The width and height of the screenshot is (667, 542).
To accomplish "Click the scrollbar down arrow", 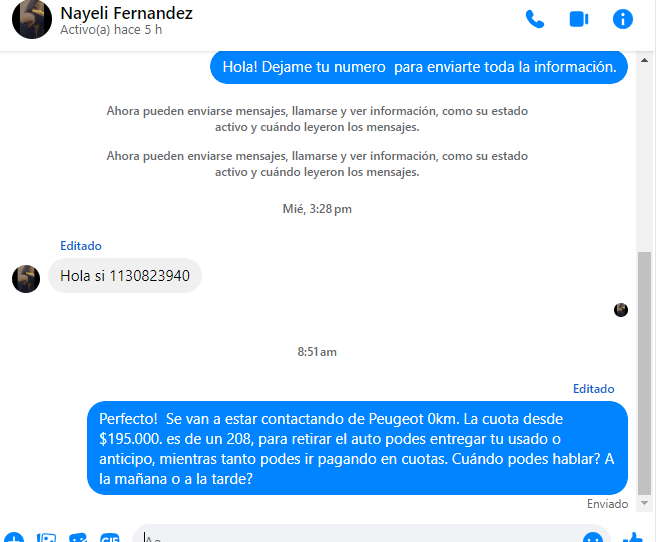I will point(644,503).
